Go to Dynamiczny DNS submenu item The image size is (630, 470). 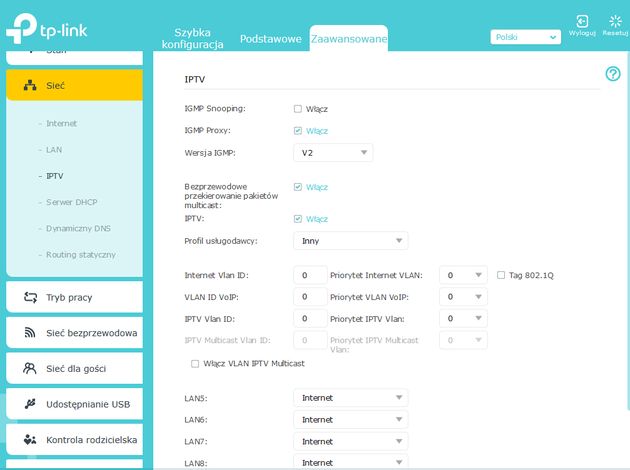78,228
